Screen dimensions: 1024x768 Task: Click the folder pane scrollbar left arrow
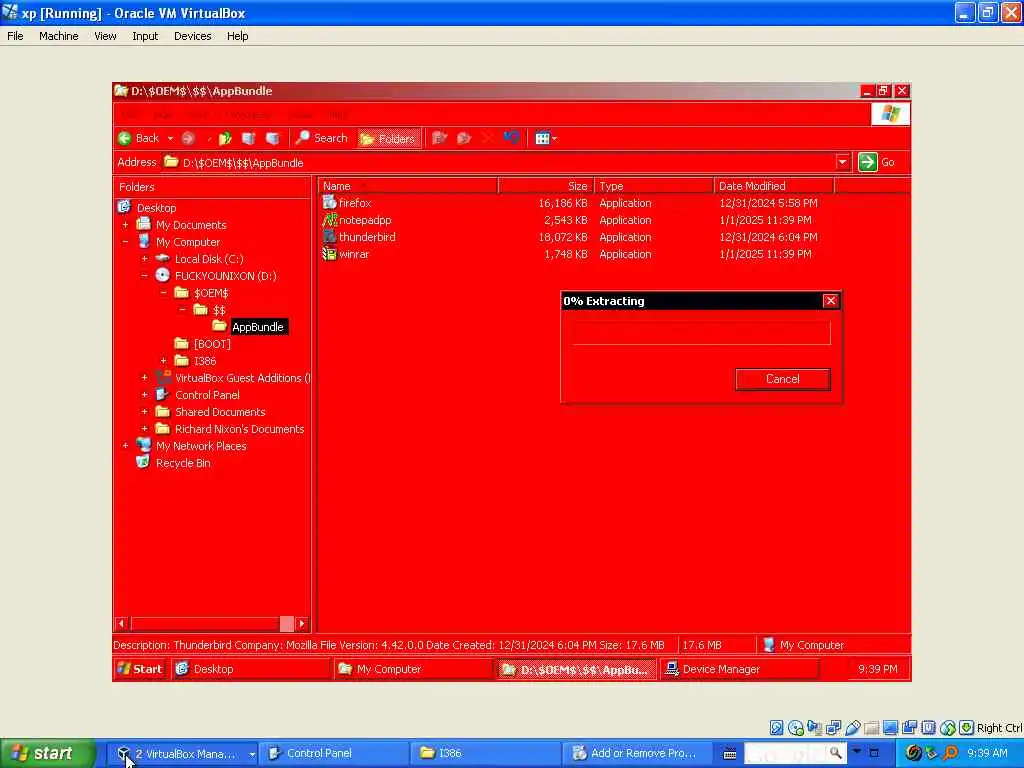point(121,623)
